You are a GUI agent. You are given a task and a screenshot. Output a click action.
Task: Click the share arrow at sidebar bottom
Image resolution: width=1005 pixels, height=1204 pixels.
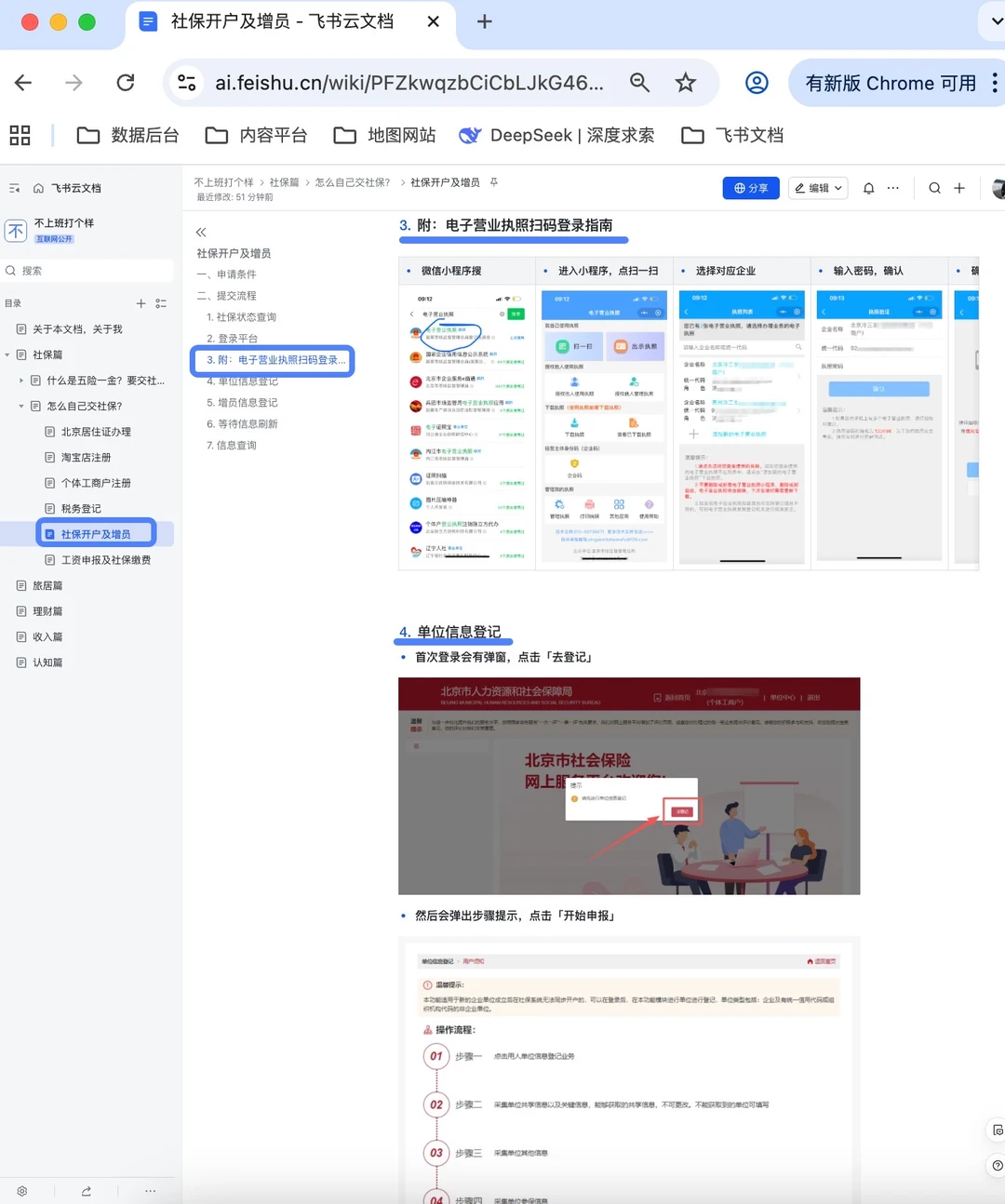[87, 1191]
